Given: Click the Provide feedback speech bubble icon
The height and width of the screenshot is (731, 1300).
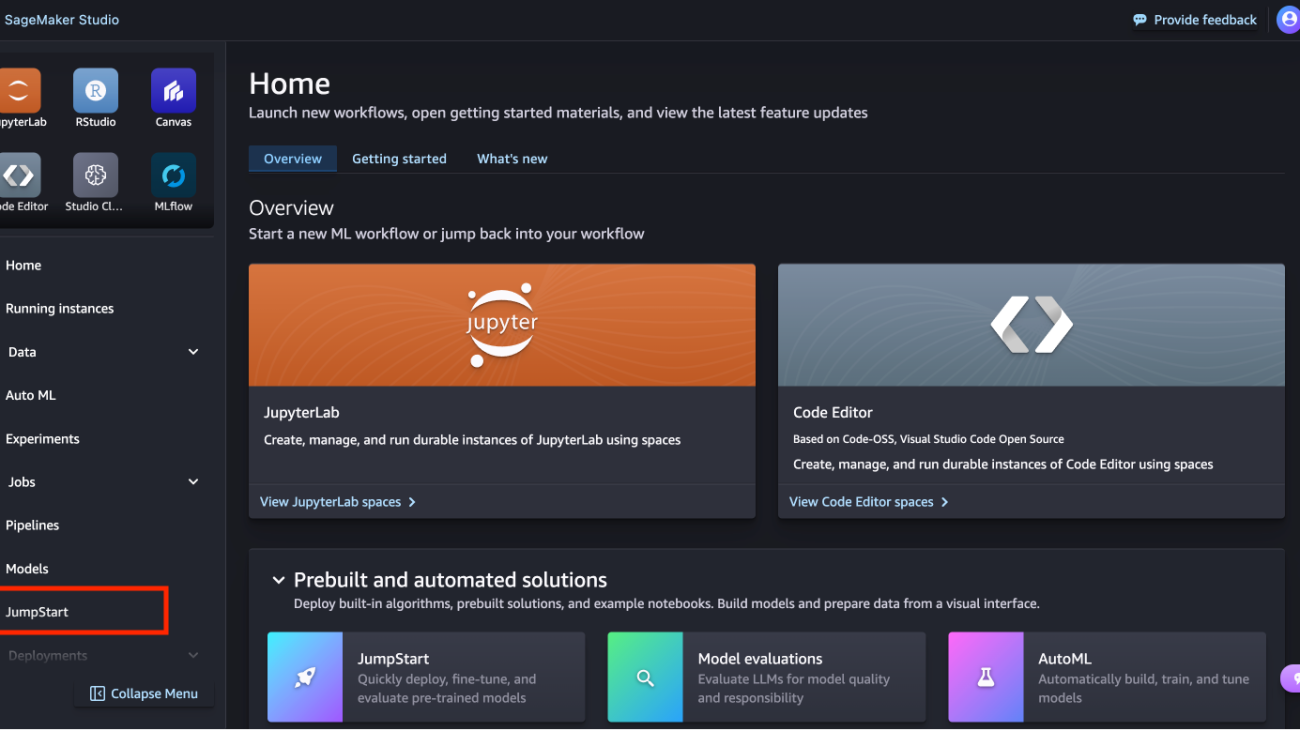Looking at the screenshot, I should (1140, 20).
